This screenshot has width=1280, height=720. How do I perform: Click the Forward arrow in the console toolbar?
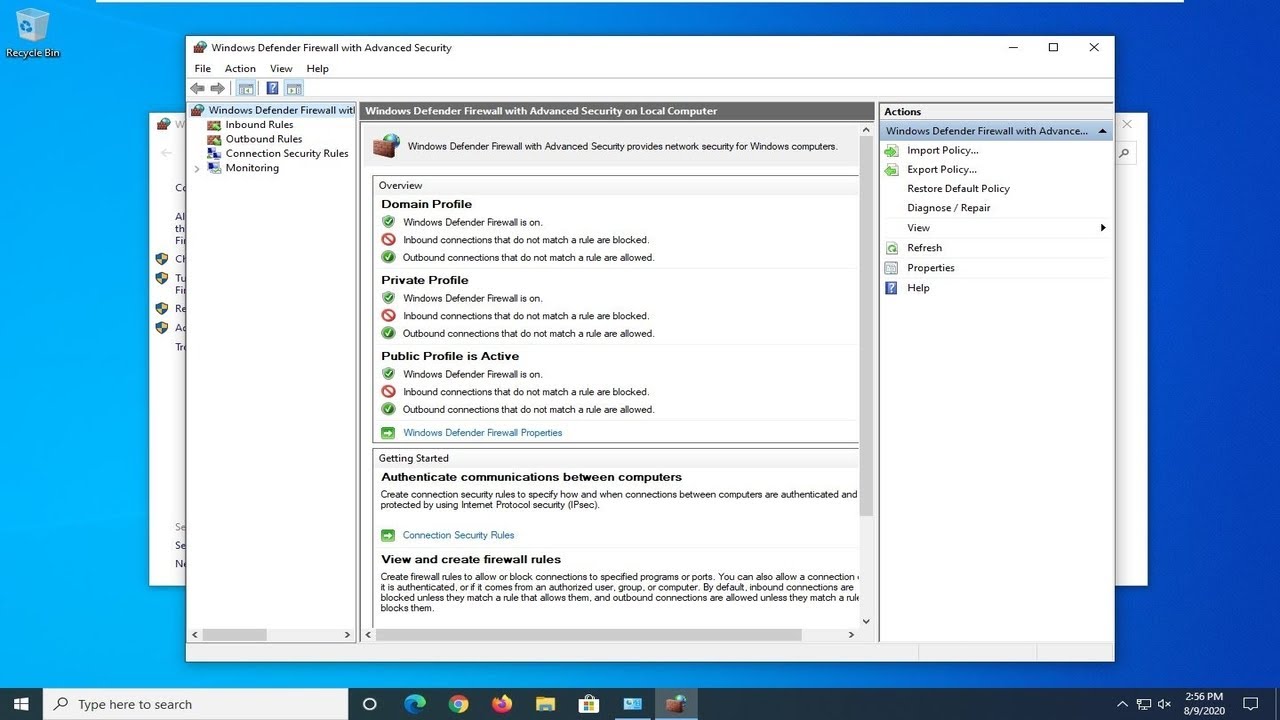(x=217, y=88)
